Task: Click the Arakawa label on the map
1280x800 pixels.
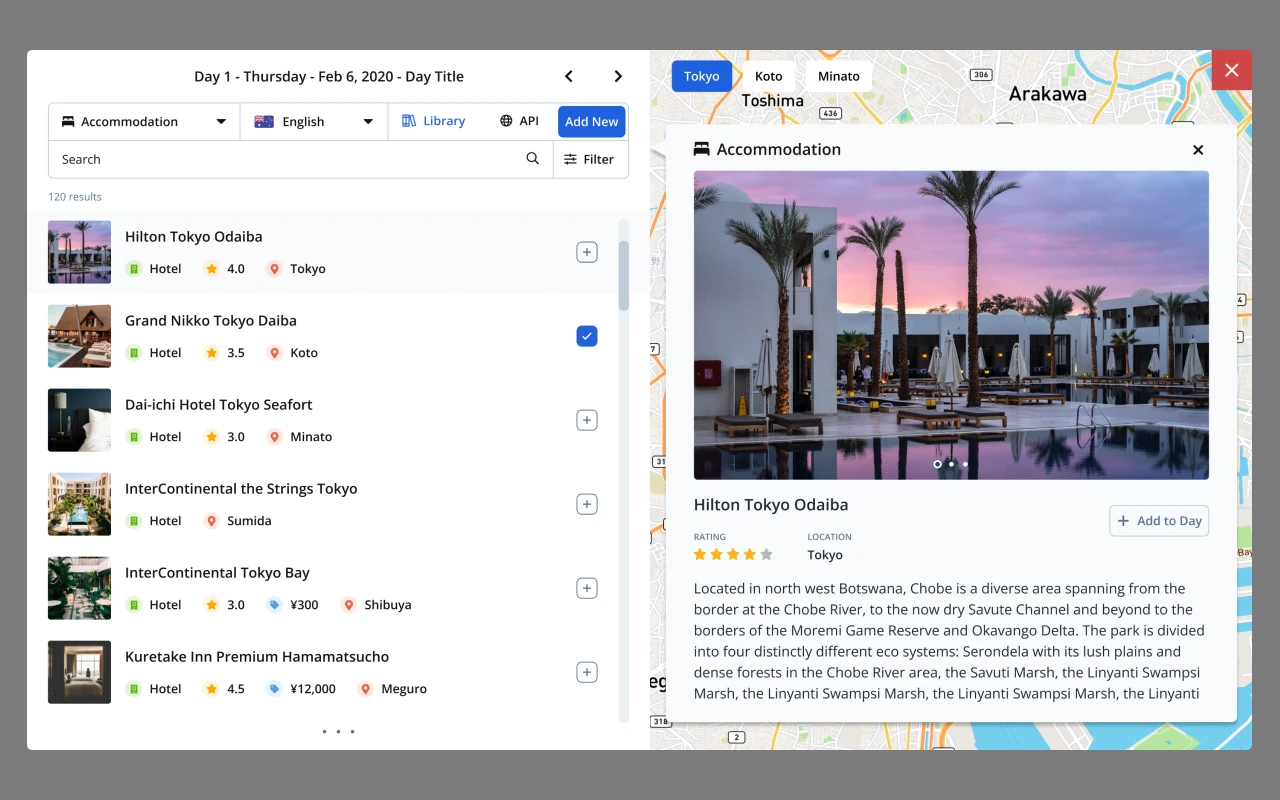Action: tap(1048, 94)
